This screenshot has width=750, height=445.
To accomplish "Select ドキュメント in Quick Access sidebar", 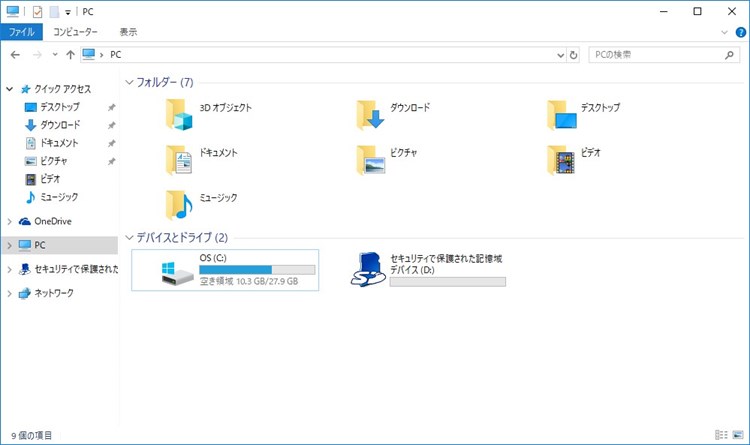I will (59, 143).
